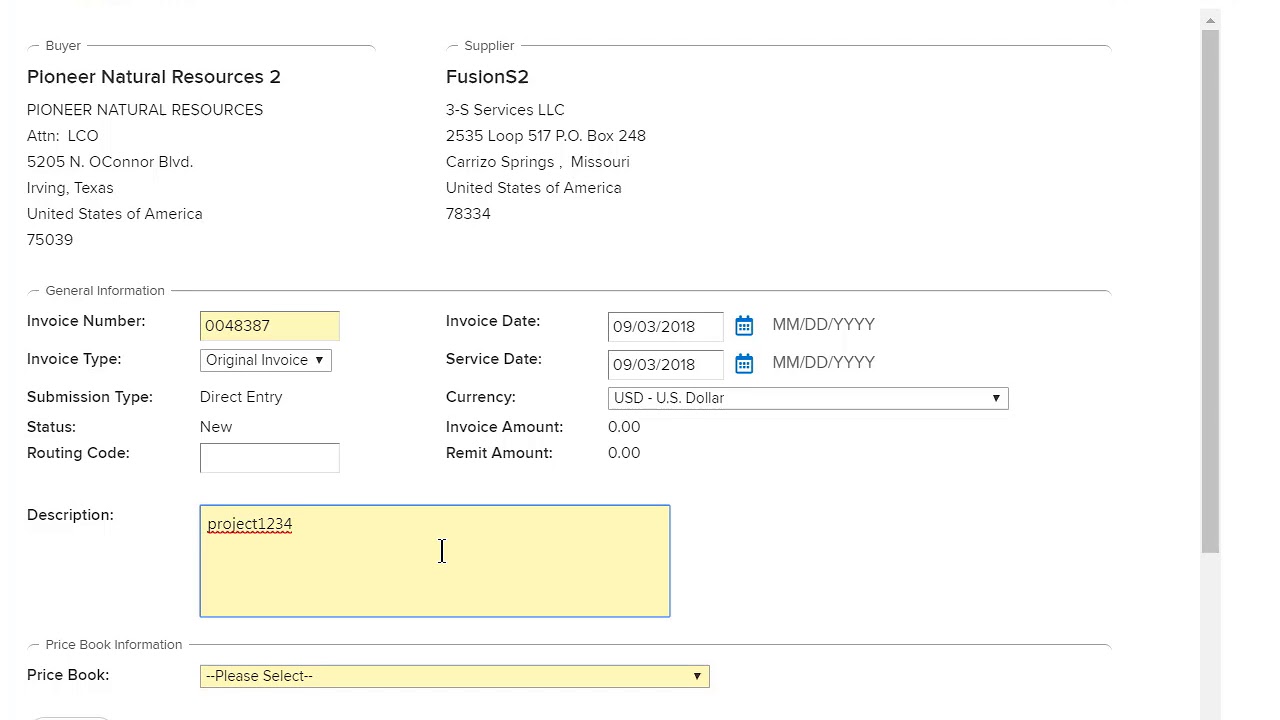The width and height of the screenshot is (1280, 720).
Task: Click the Currency label
Action: (x=481, y=397)
